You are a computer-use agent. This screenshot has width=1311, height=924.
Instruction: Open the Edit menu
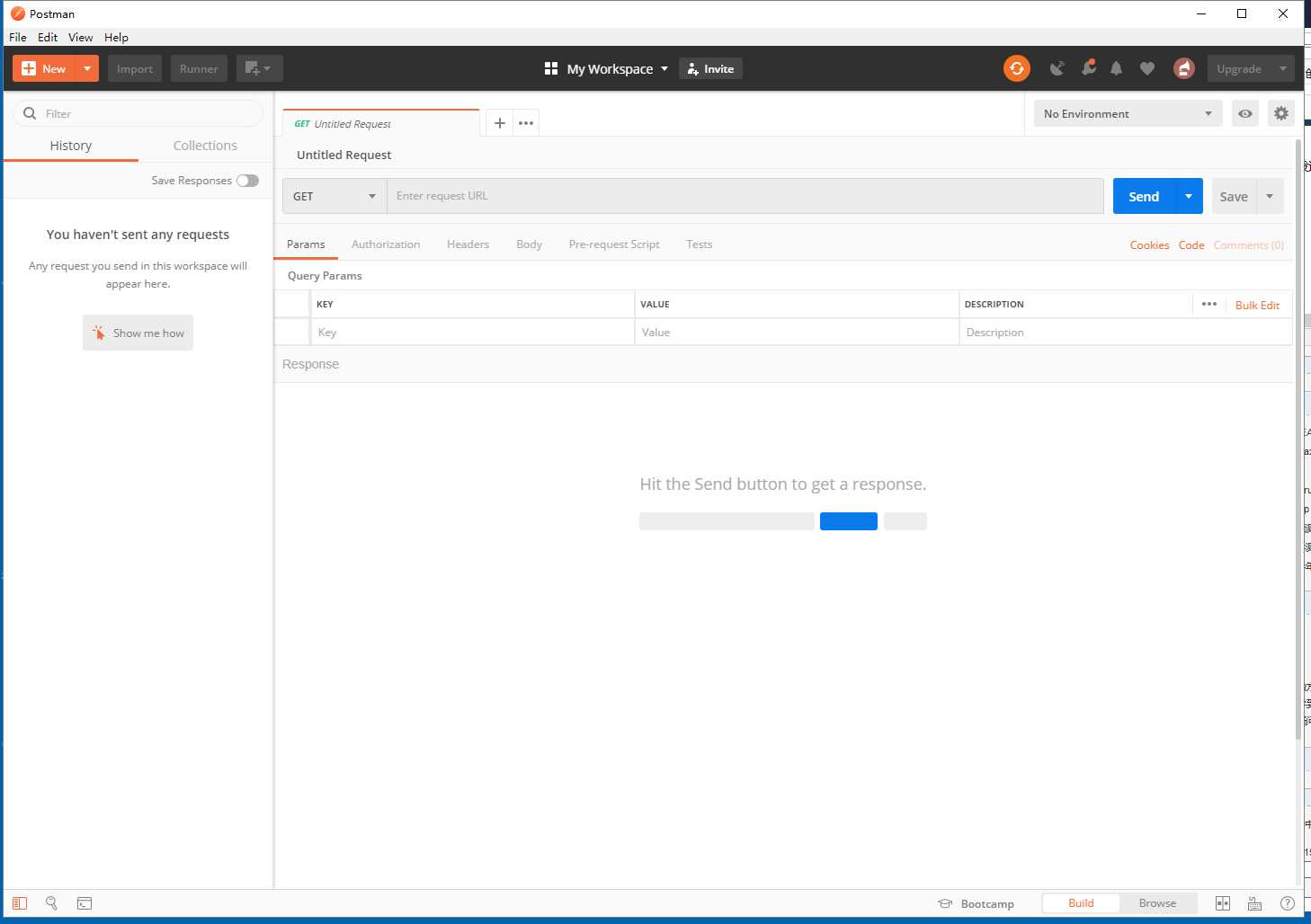pos(48,37)
